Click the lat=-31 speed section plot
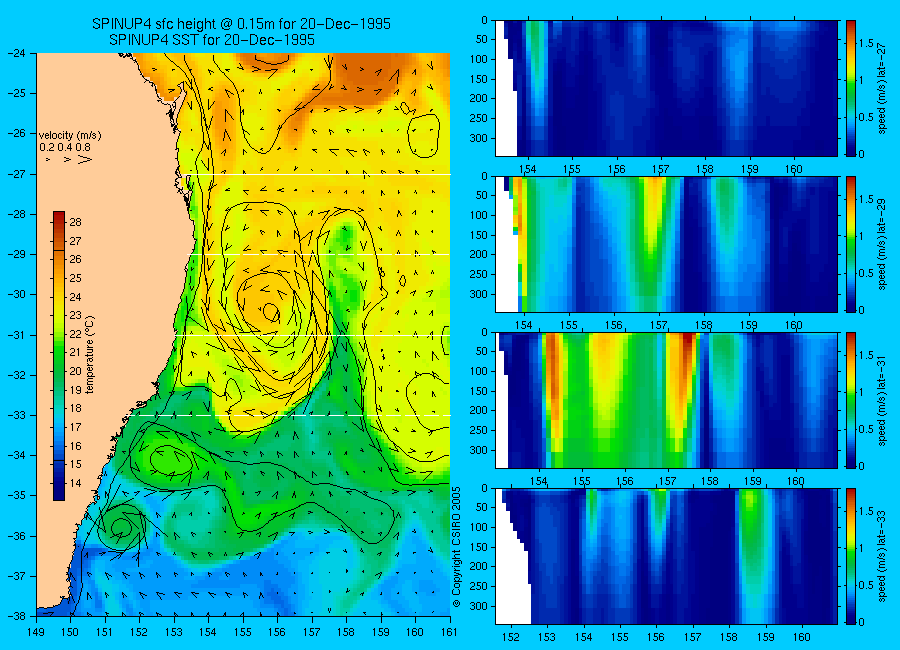This screenshot has width=900, height=650. point(666,400)
